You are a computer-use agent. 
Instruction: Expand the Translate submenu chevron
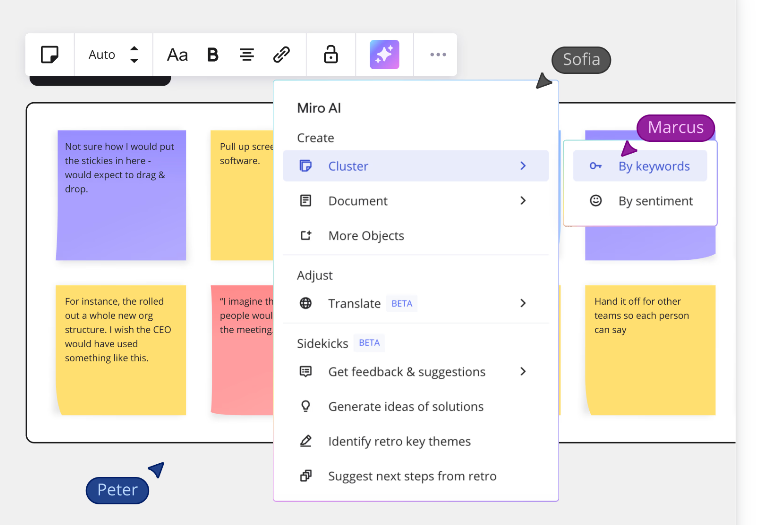[523, 303]
